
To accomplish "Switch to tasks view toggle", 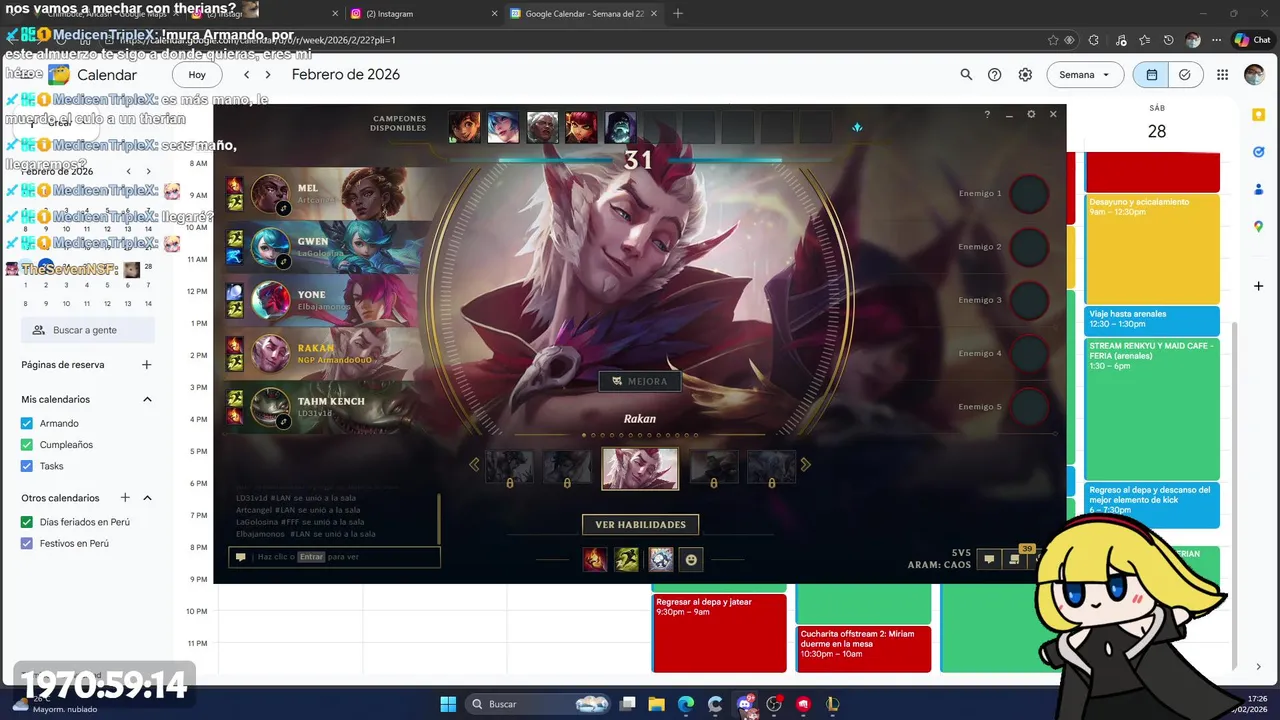I will (x=1185, y=75).
